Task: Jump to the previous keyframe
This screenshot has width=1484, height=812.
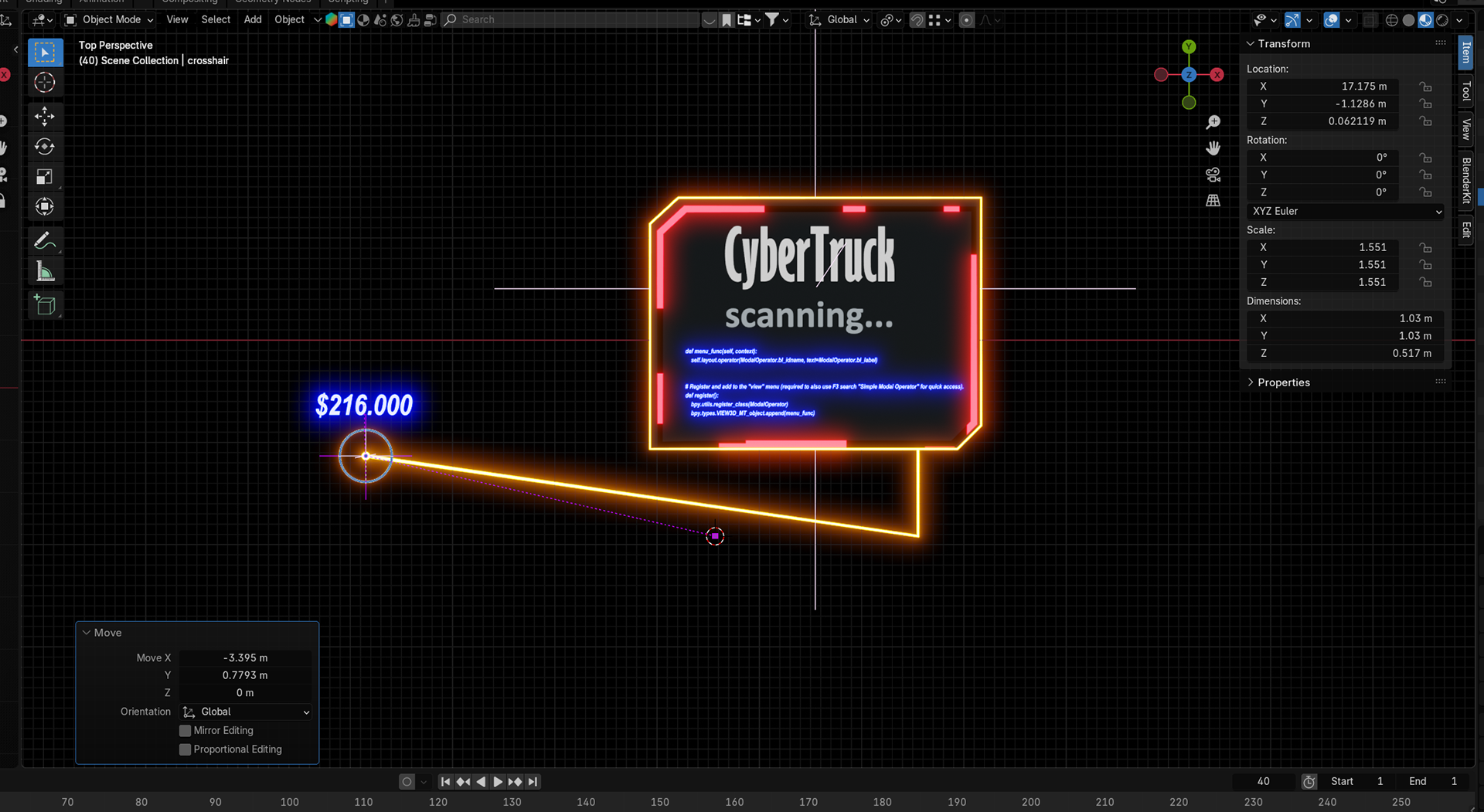Action: tap(463, 782)
